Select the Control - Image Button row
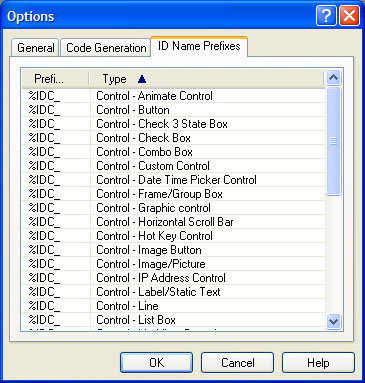This screenshot has height=383, width=365. (174, 250)
